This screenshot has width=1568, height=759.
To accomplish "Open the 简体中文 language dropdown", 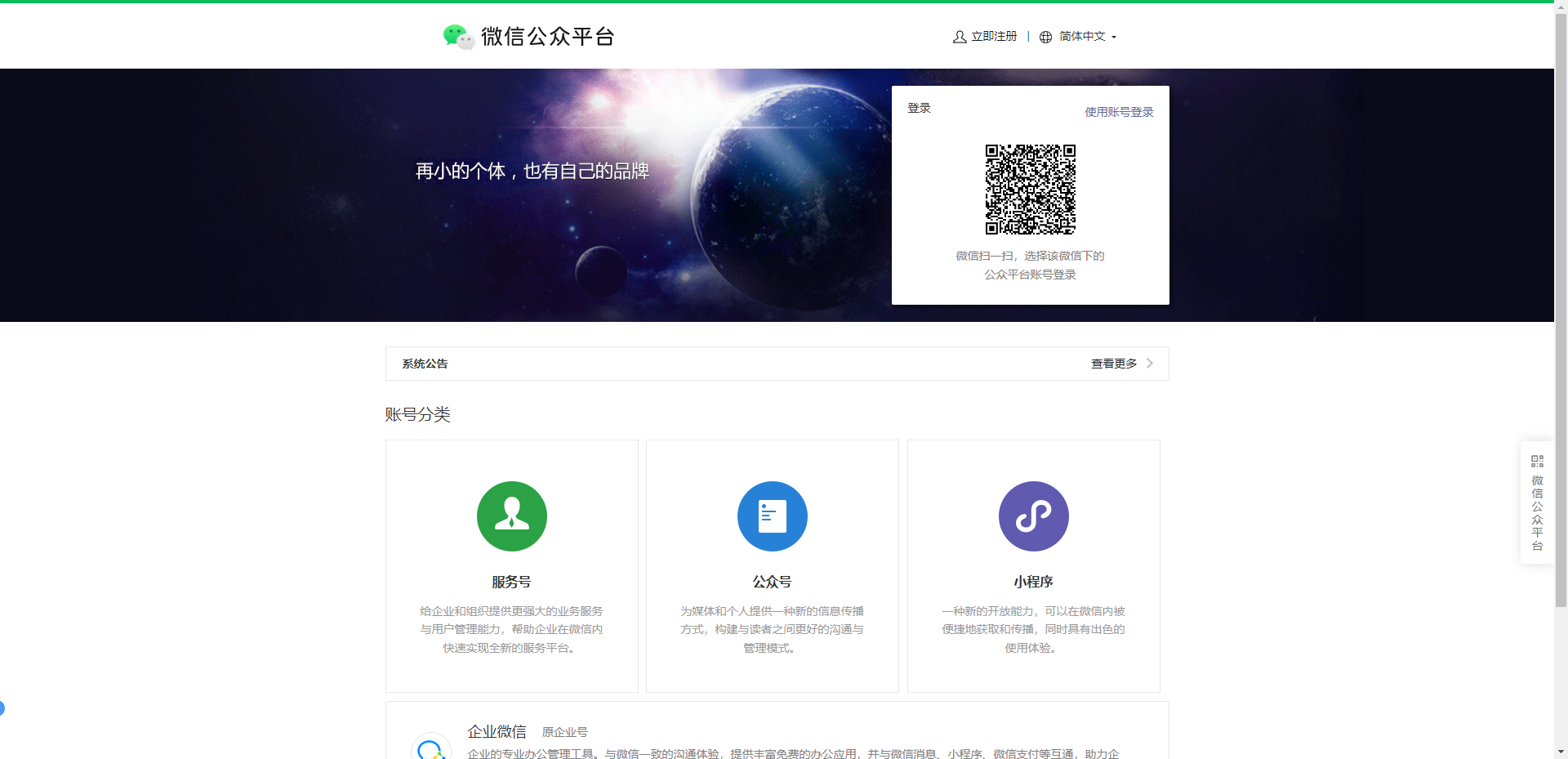I will click(x=1085, y=37).
